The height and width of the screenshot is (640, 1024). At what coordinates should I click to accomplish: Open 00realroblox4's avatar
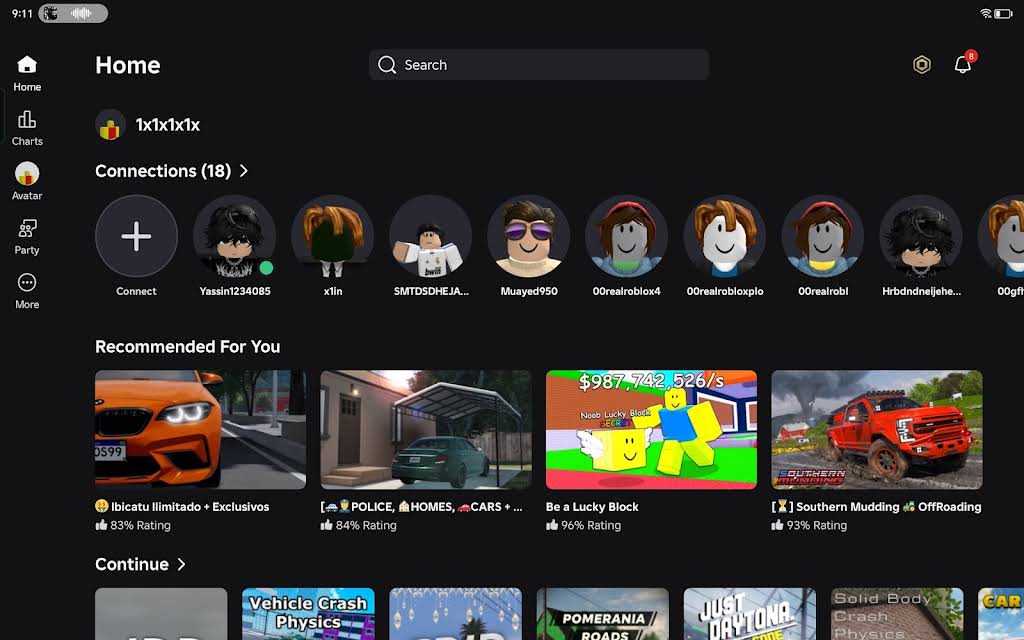[x=626, y=236]
